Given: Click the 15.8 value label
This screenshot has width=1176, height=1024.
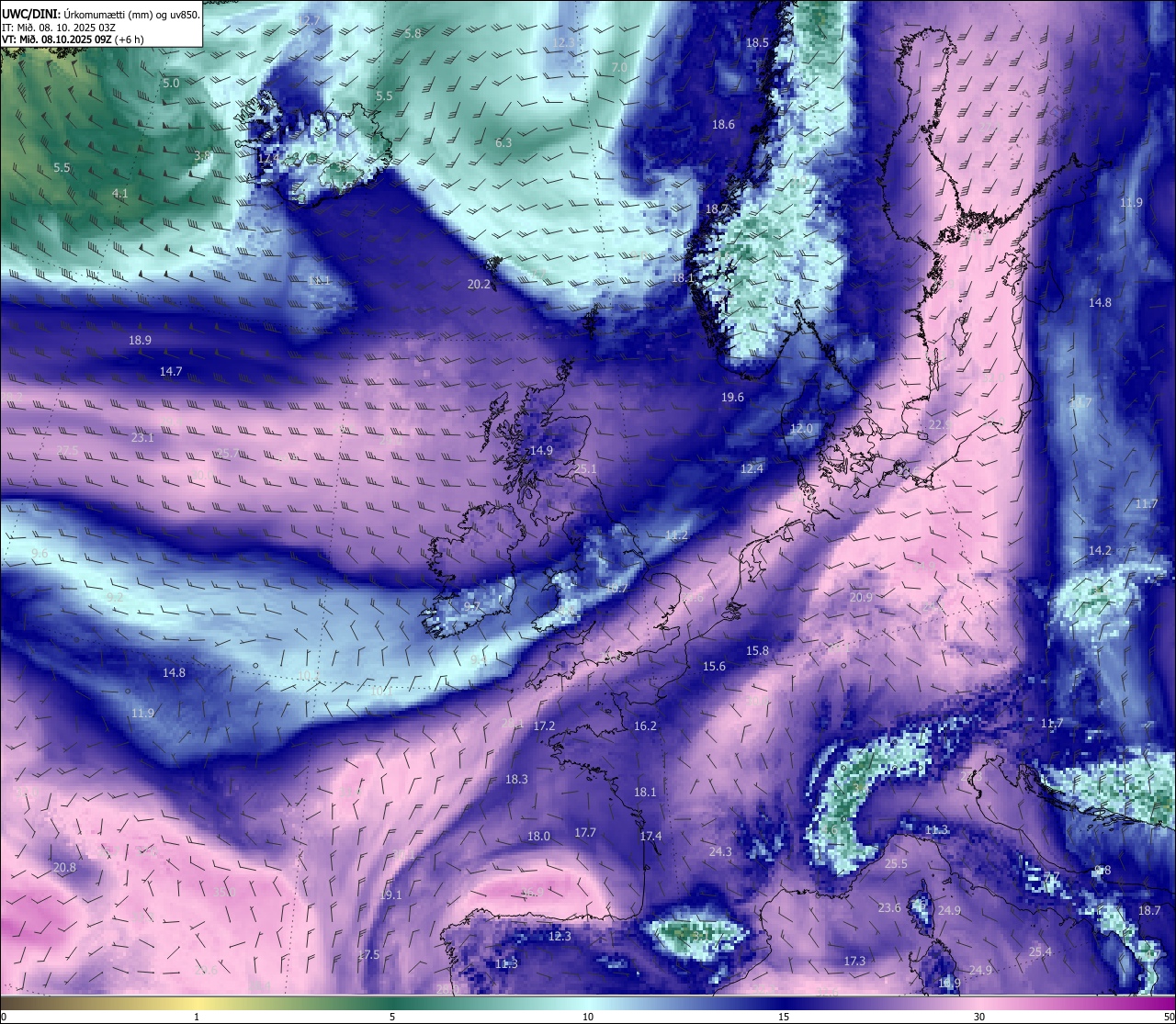Looking at the screenshot, I should [x=757, y=650].
